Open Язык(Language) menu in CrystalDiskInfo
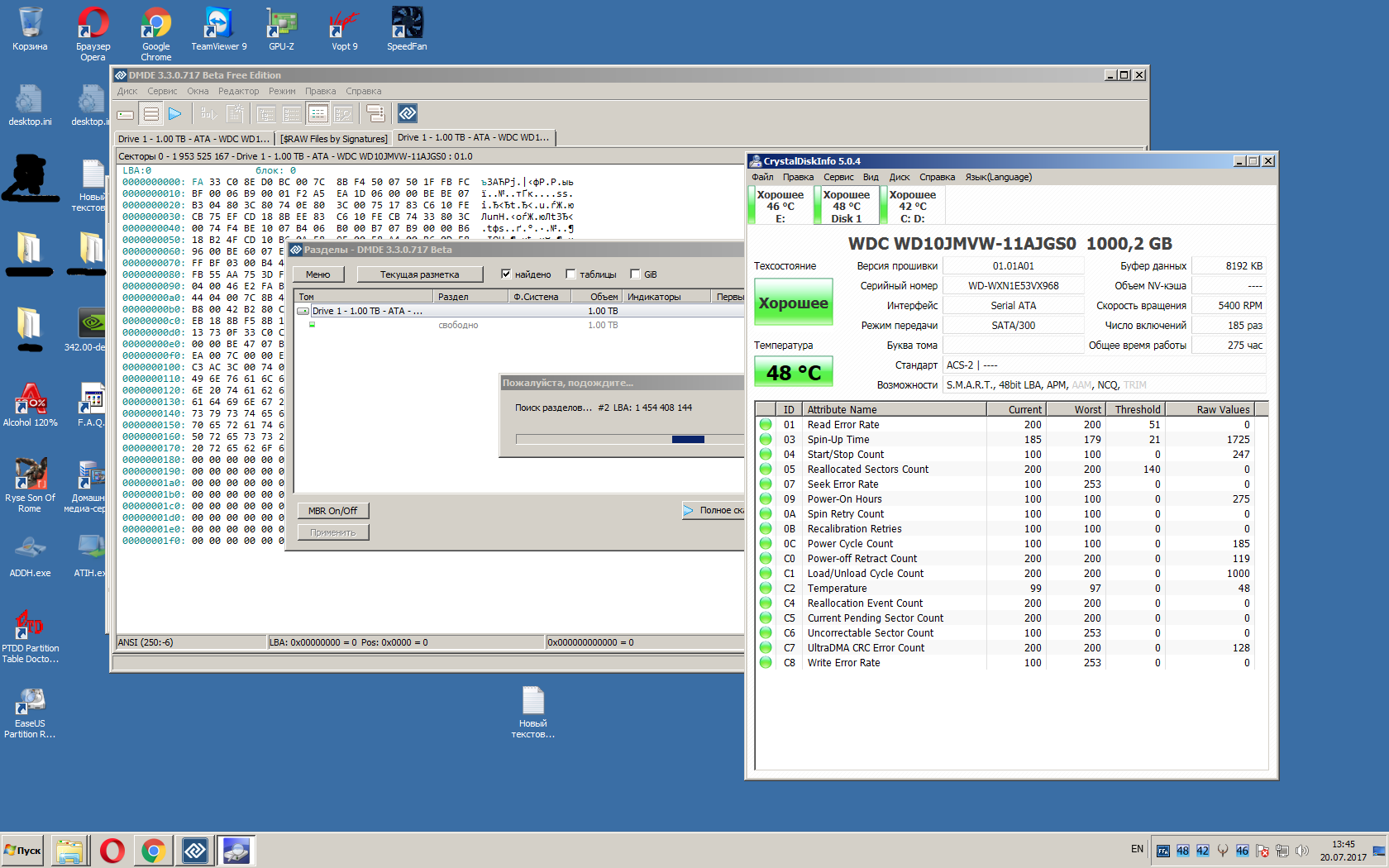The image size is (1389, 868). [x=998, y=177]
